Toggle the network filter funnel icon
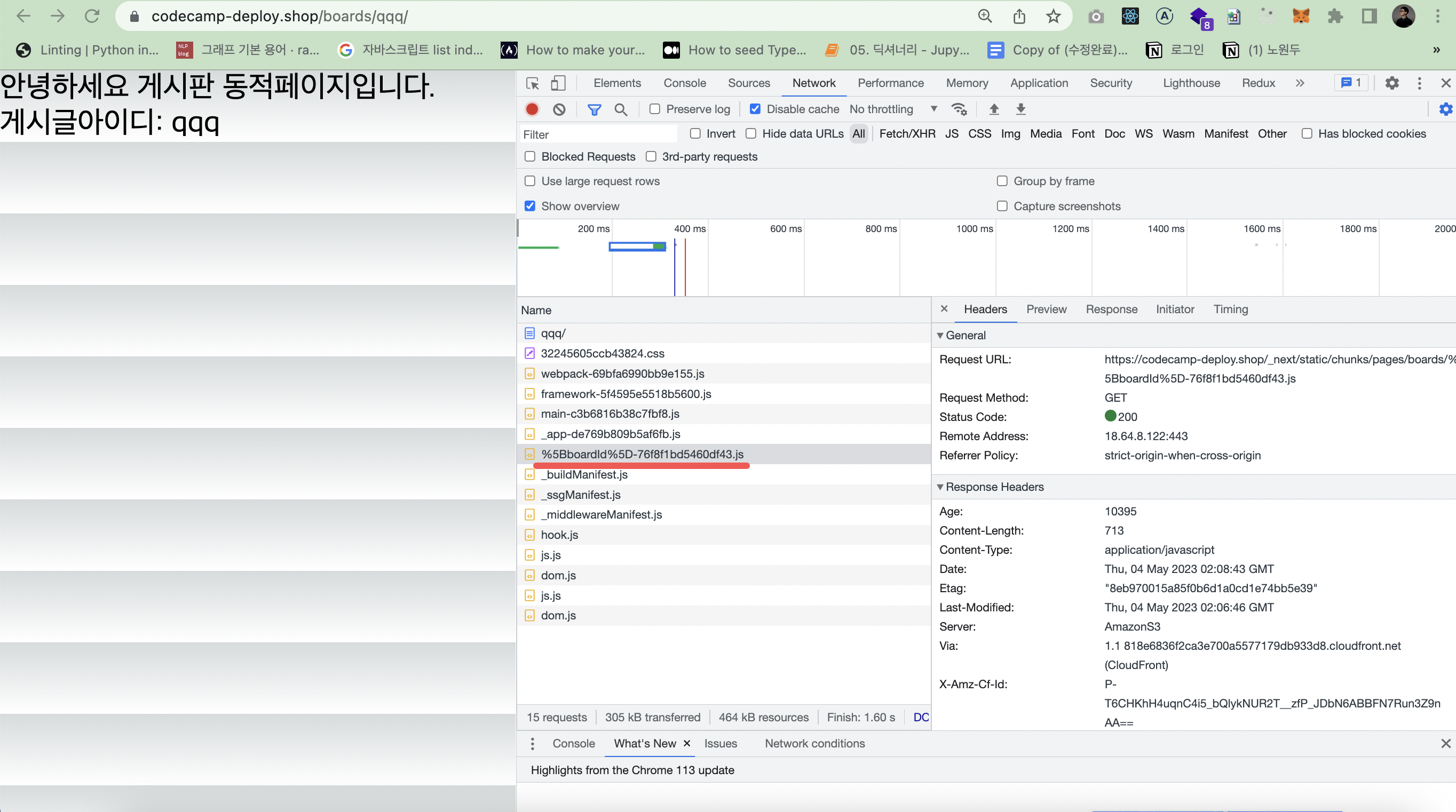 coord(594,109)
